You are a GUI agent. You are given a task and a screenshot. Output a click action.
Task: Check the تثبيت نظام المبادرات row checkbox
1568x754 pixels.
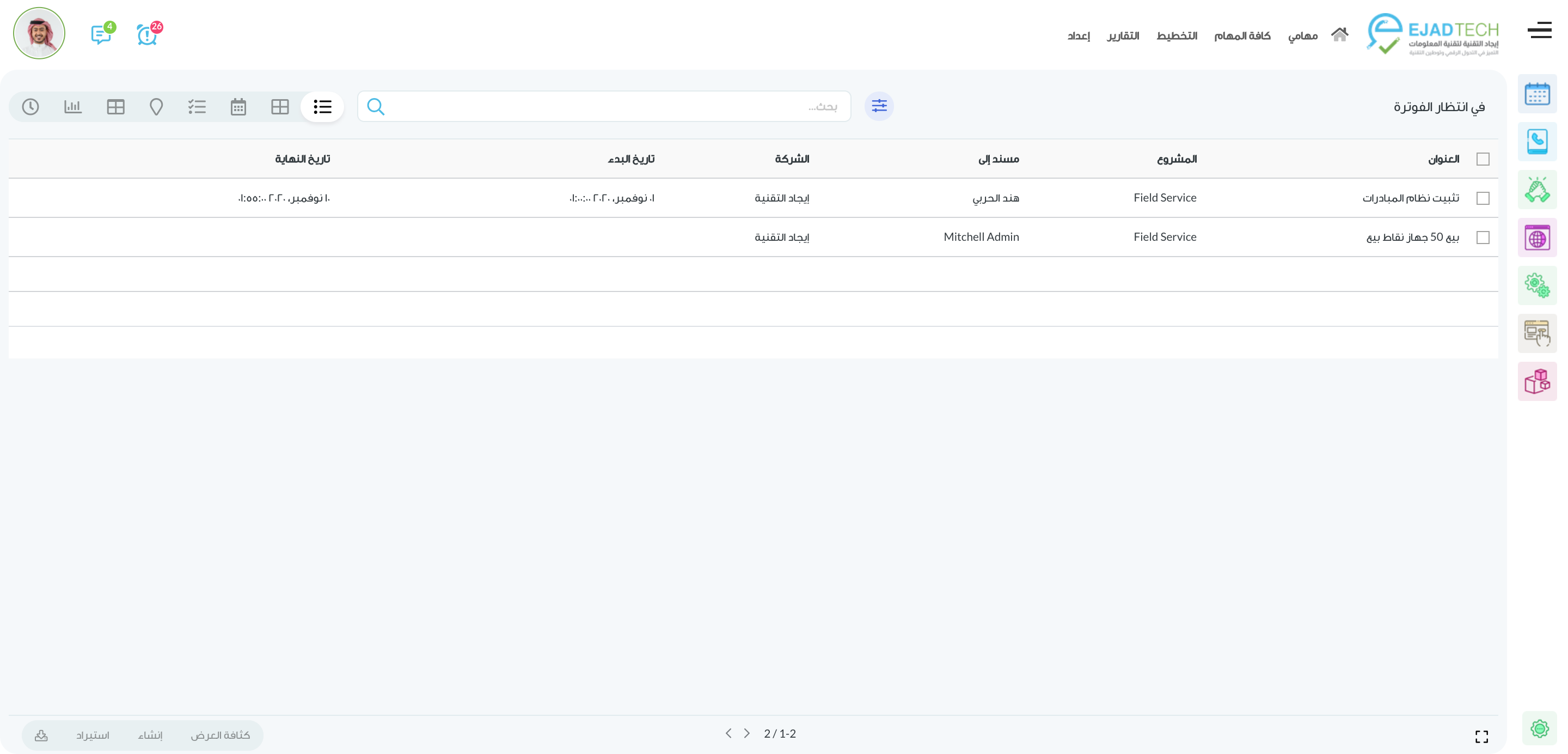[1483, 198]
